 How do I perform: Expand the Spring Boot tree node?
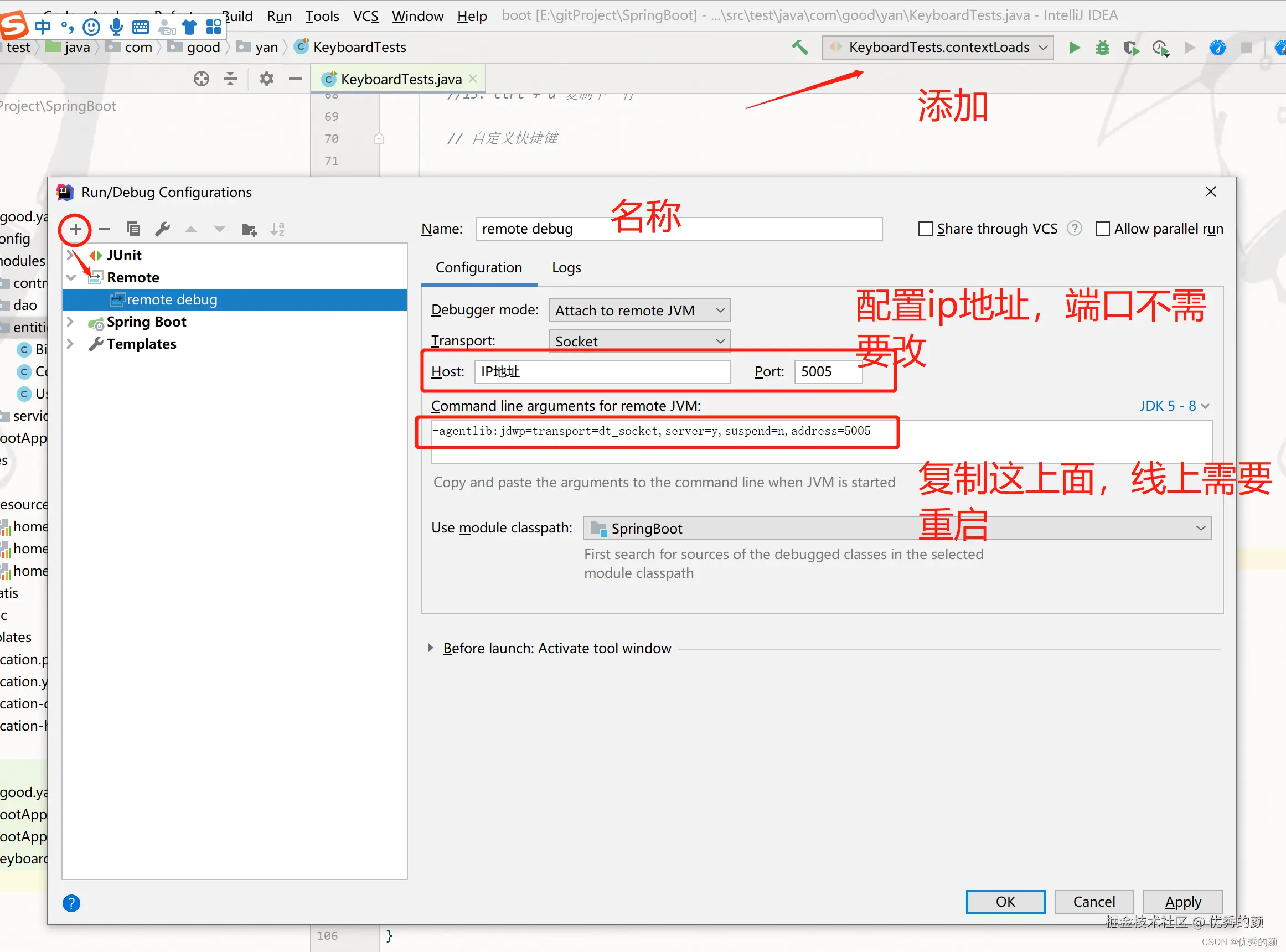tap(70, 322)
